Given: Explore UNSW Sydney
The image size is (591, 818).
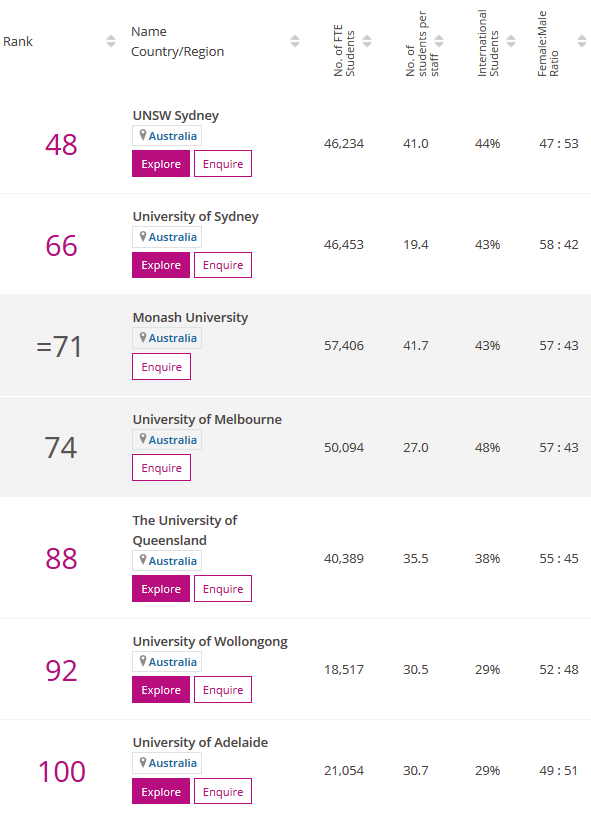Looking at the screenshot, I should 161,164.
